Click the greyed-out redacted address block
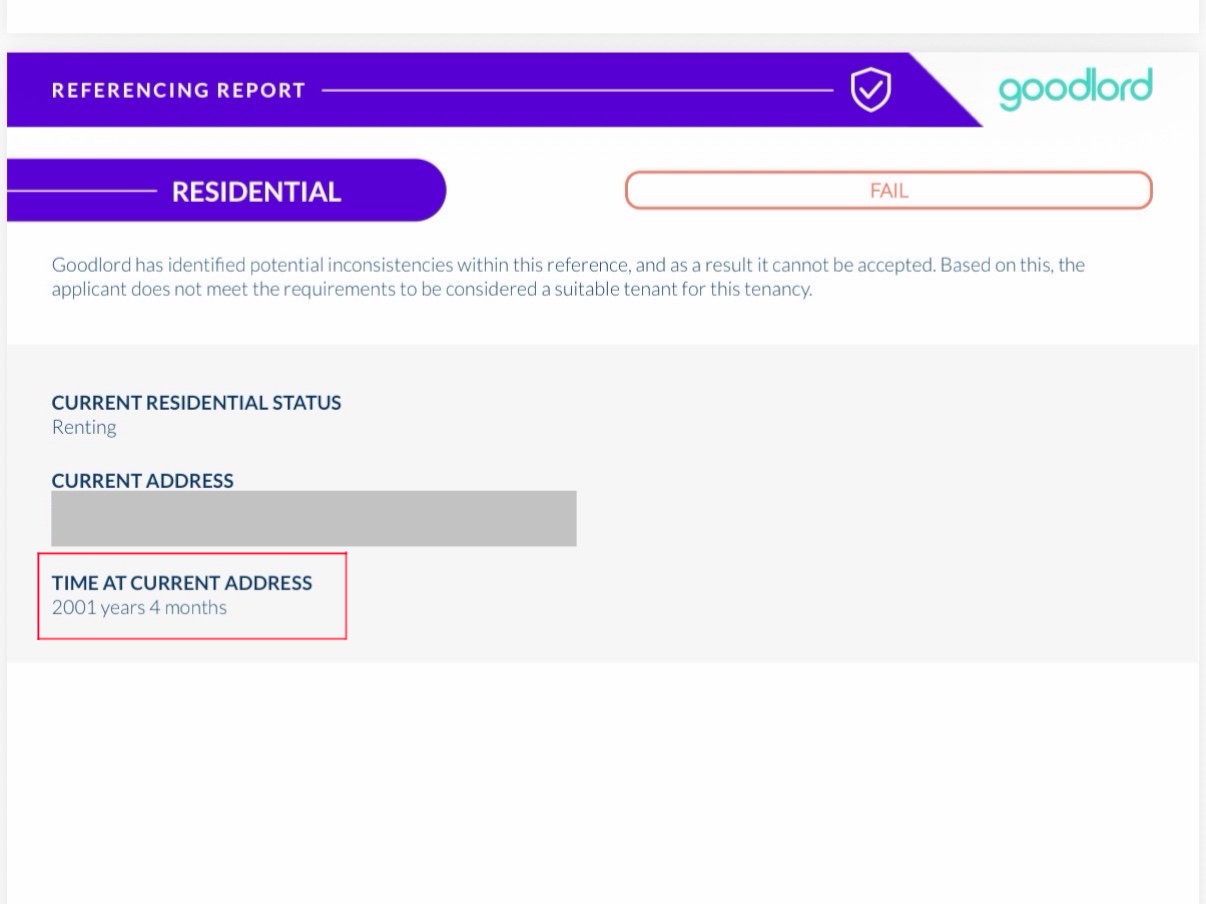Viewport: 1206px width, 904px height. click(314, 518)
